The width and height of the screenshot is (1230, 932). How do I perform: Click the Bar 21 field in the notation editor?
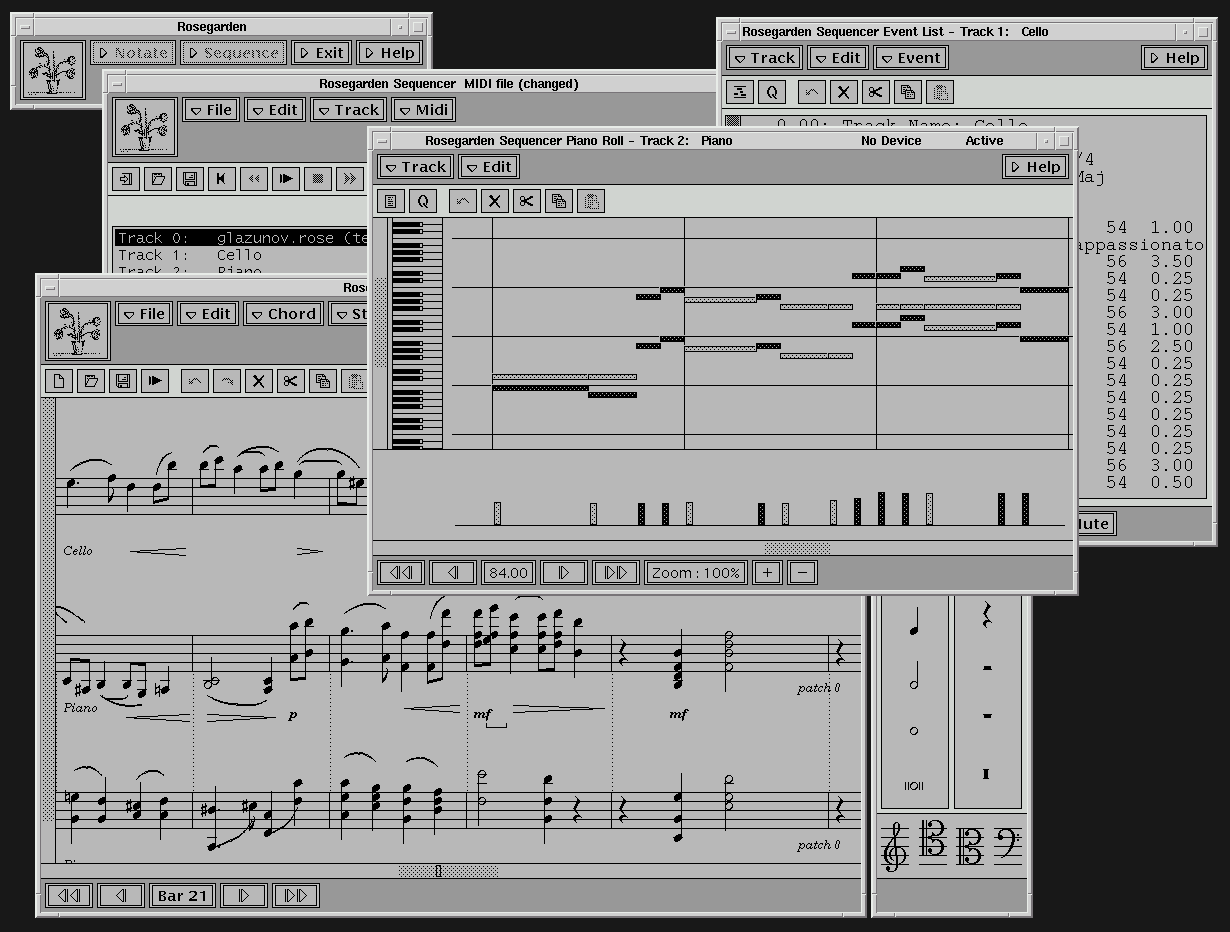[x=183, y=895]
